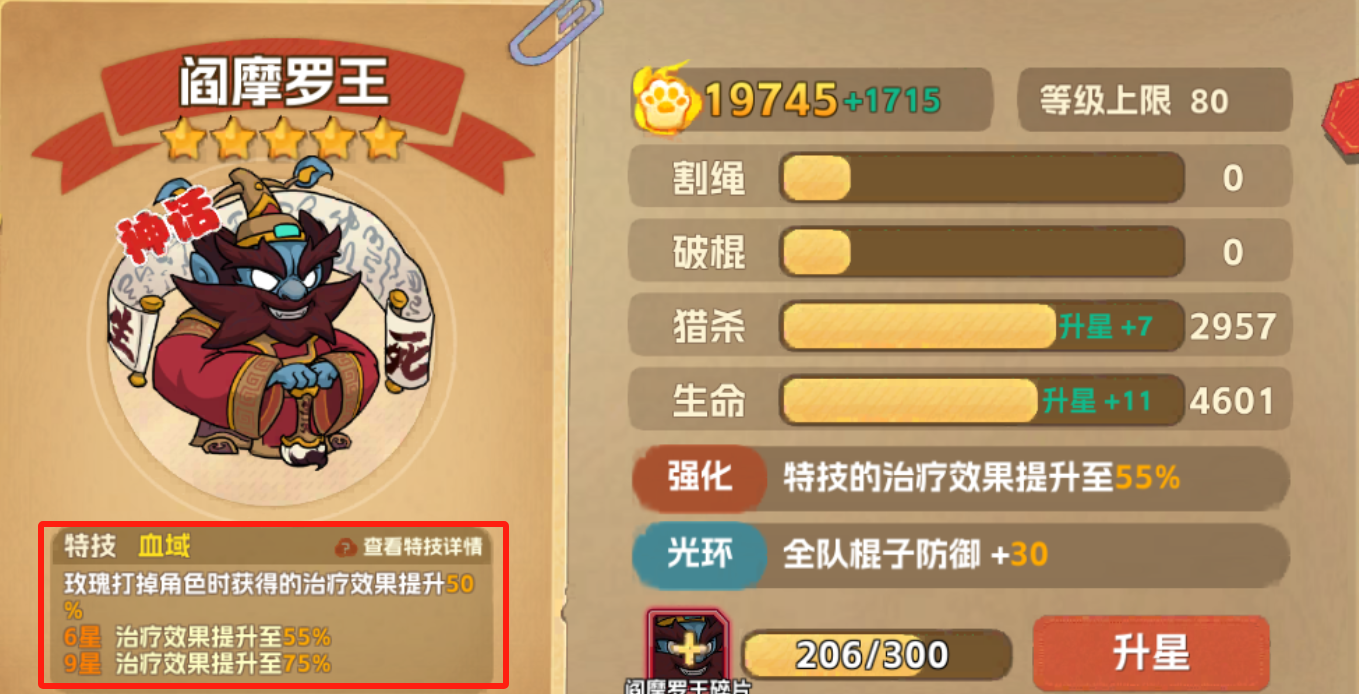Click the flaming paw power icon
The image size is (1359, 694).
(x=664, y=96)
